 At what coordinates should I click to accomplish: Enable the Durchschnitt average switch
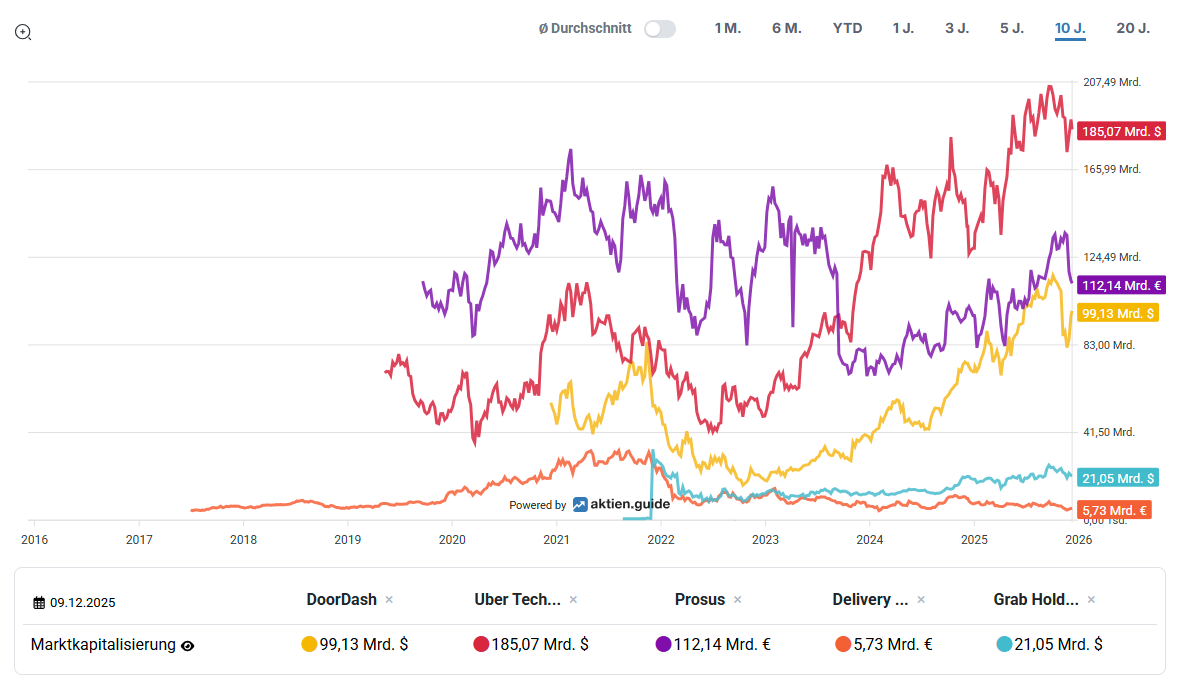coord(659,29)
